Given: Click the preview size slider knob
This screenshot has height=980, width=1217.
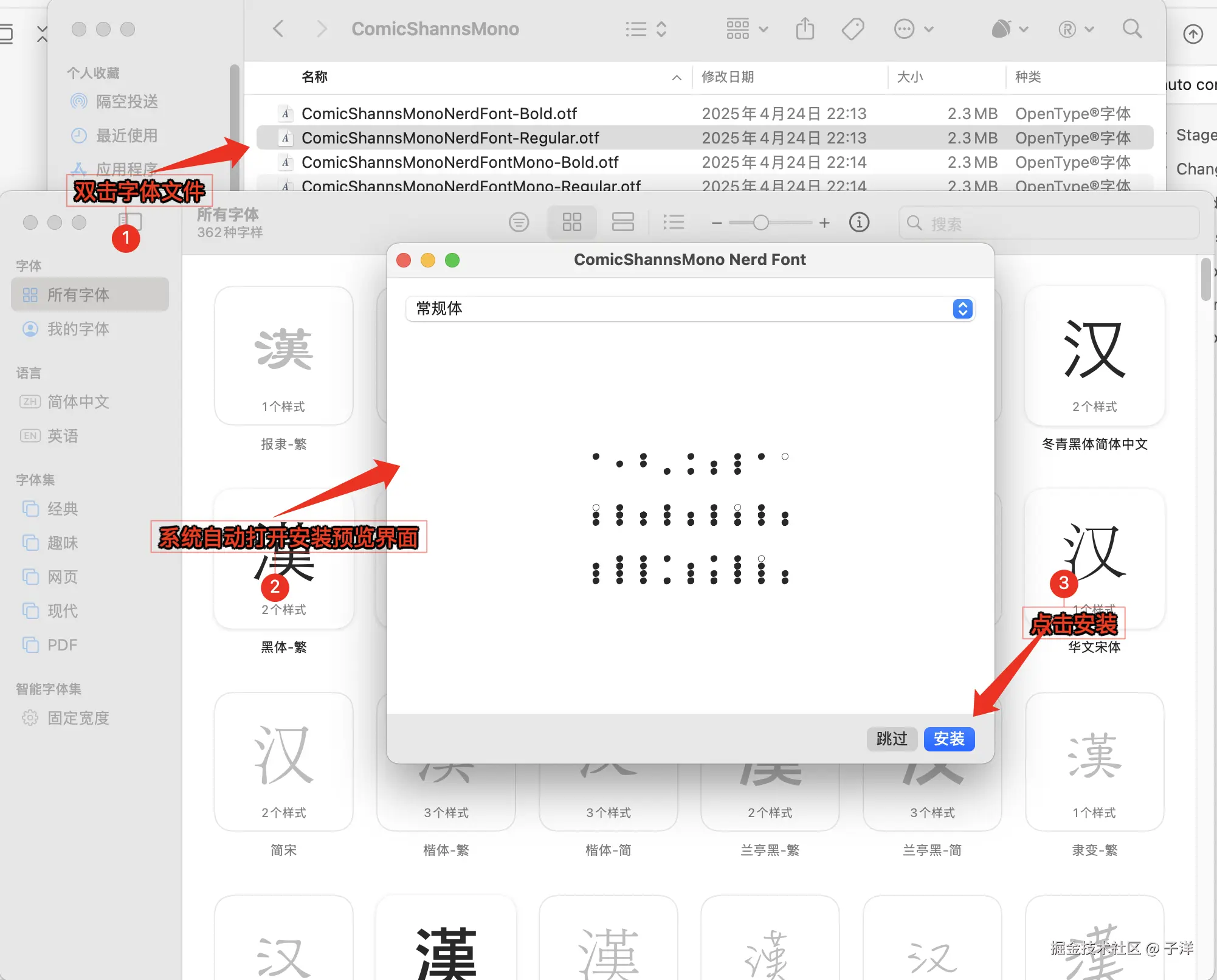Looking at the screenshot, I should pyautogui.click(x=760, y=223).
